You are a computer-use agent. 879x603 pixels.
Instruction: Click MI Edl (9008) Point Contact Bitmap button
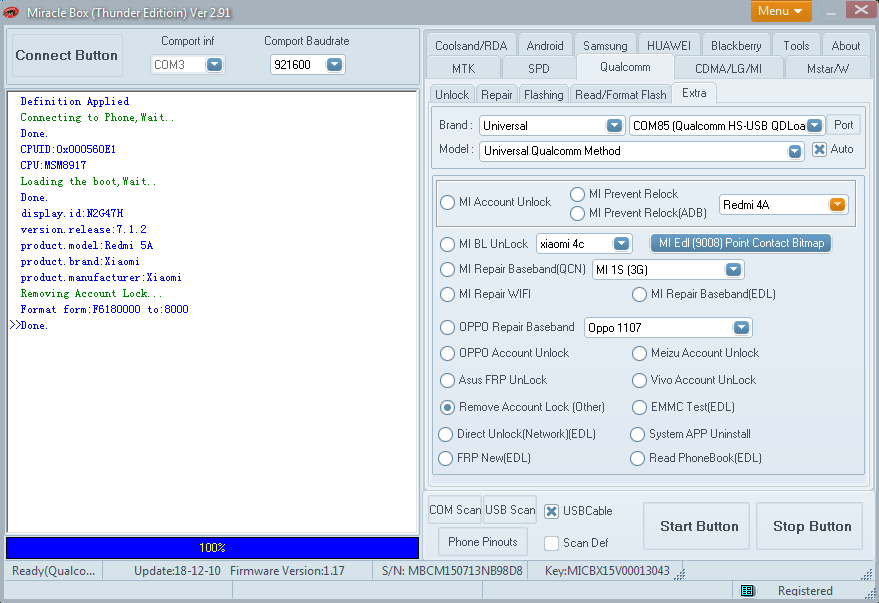tap(741, 243)
